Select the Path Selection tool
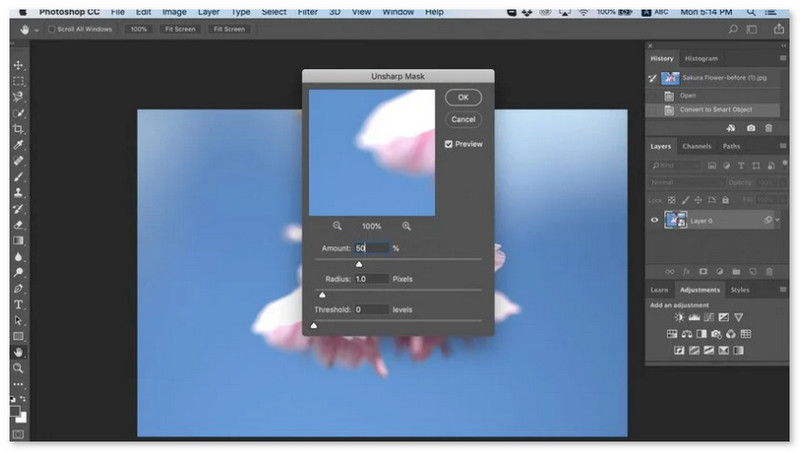 point(18,320)
